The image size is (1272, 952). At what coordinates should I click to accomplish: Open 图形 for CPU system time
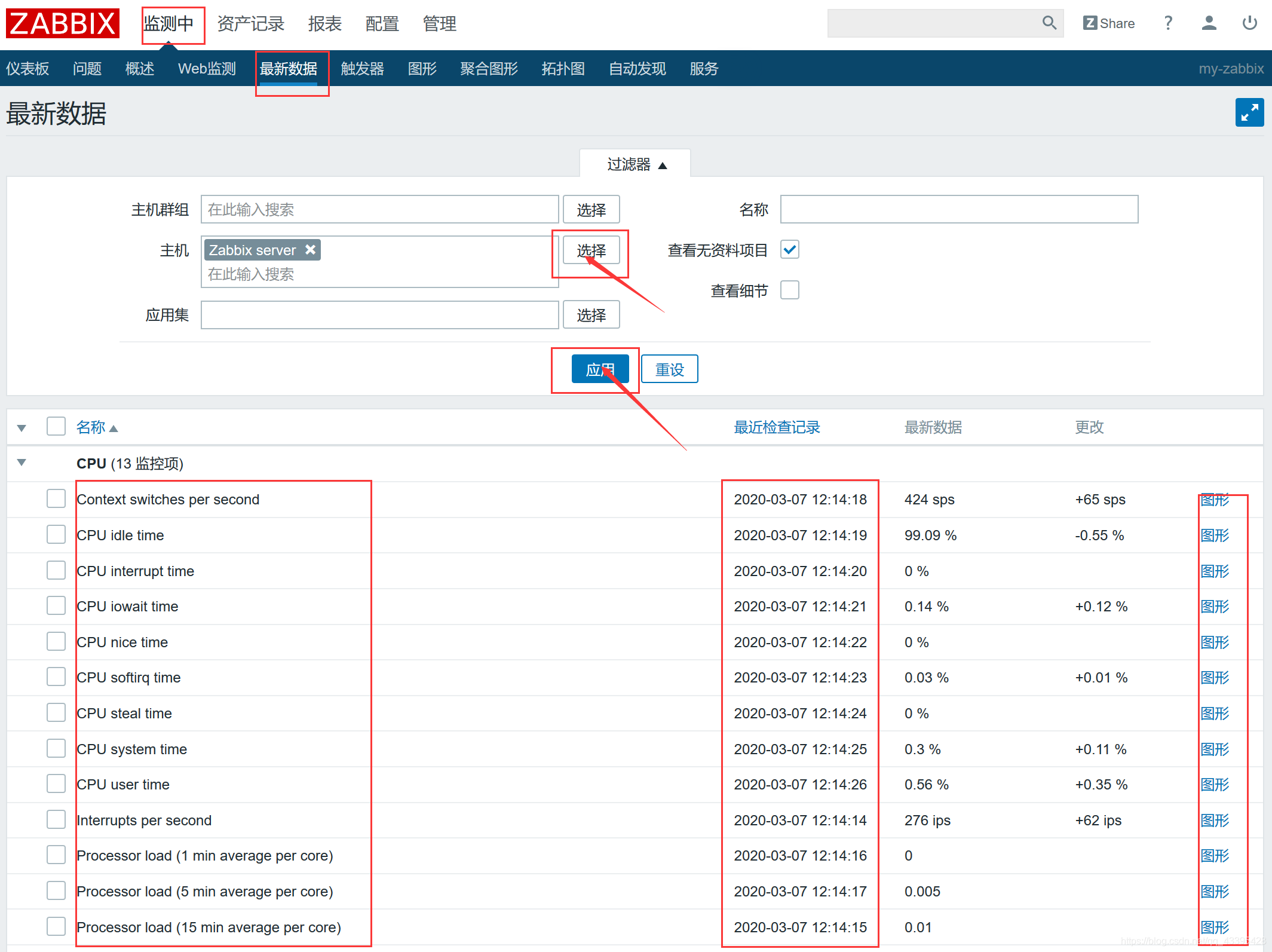[x=1215, y=749]
